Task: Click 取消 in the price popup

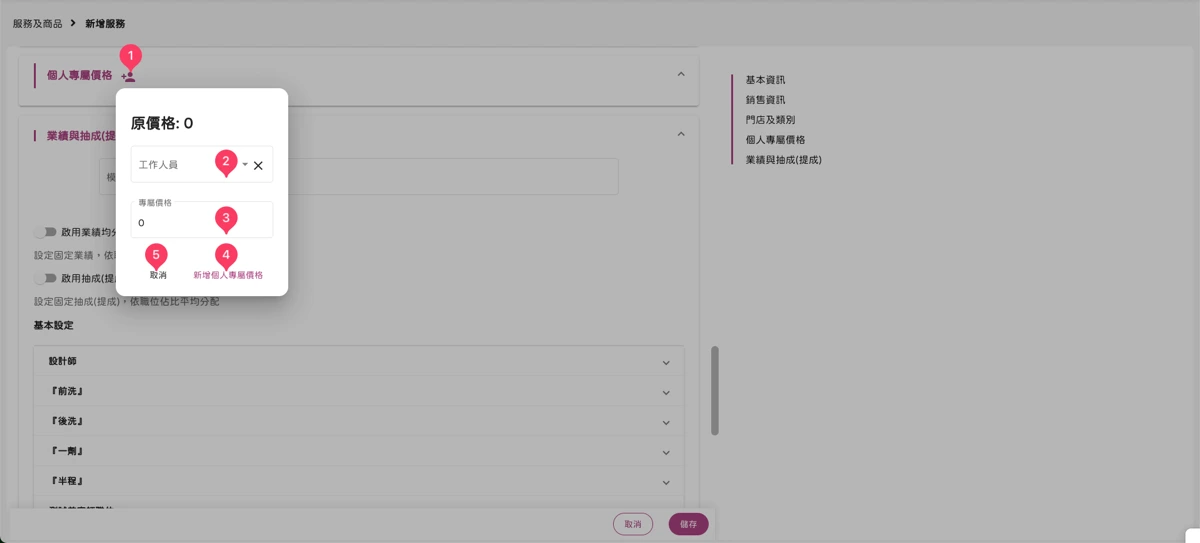Action: 158,275
